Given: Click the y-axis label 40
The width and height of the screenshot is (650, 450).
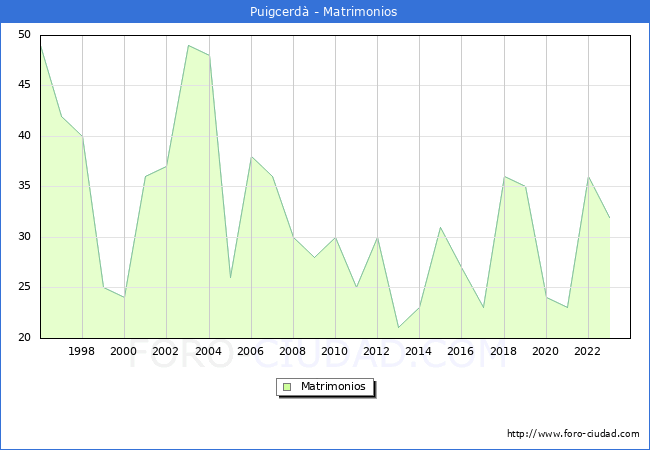Looking at the screenshot, I should pos(24,135).
